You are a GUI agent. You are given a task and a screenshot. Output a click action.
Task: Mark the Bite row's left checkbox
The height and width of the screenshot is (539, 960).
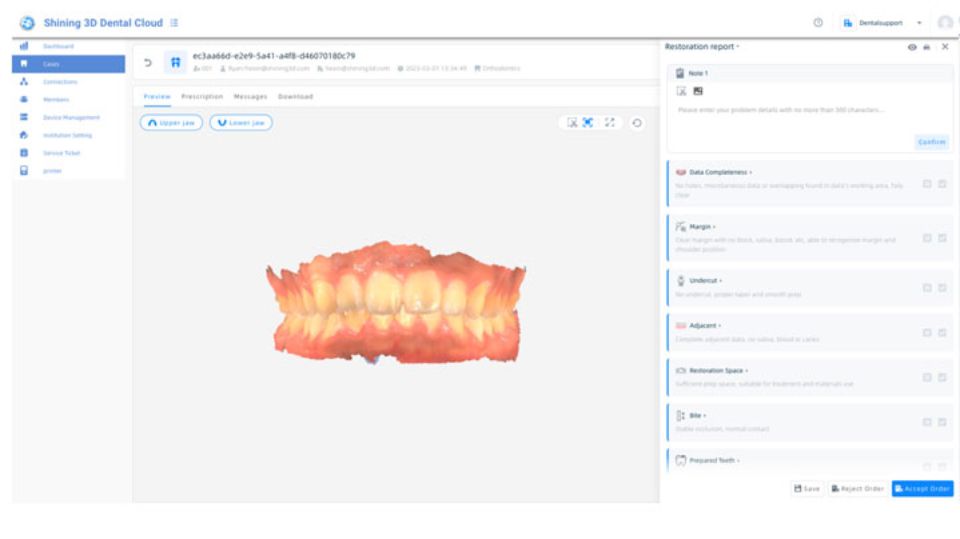coord(927,422)
